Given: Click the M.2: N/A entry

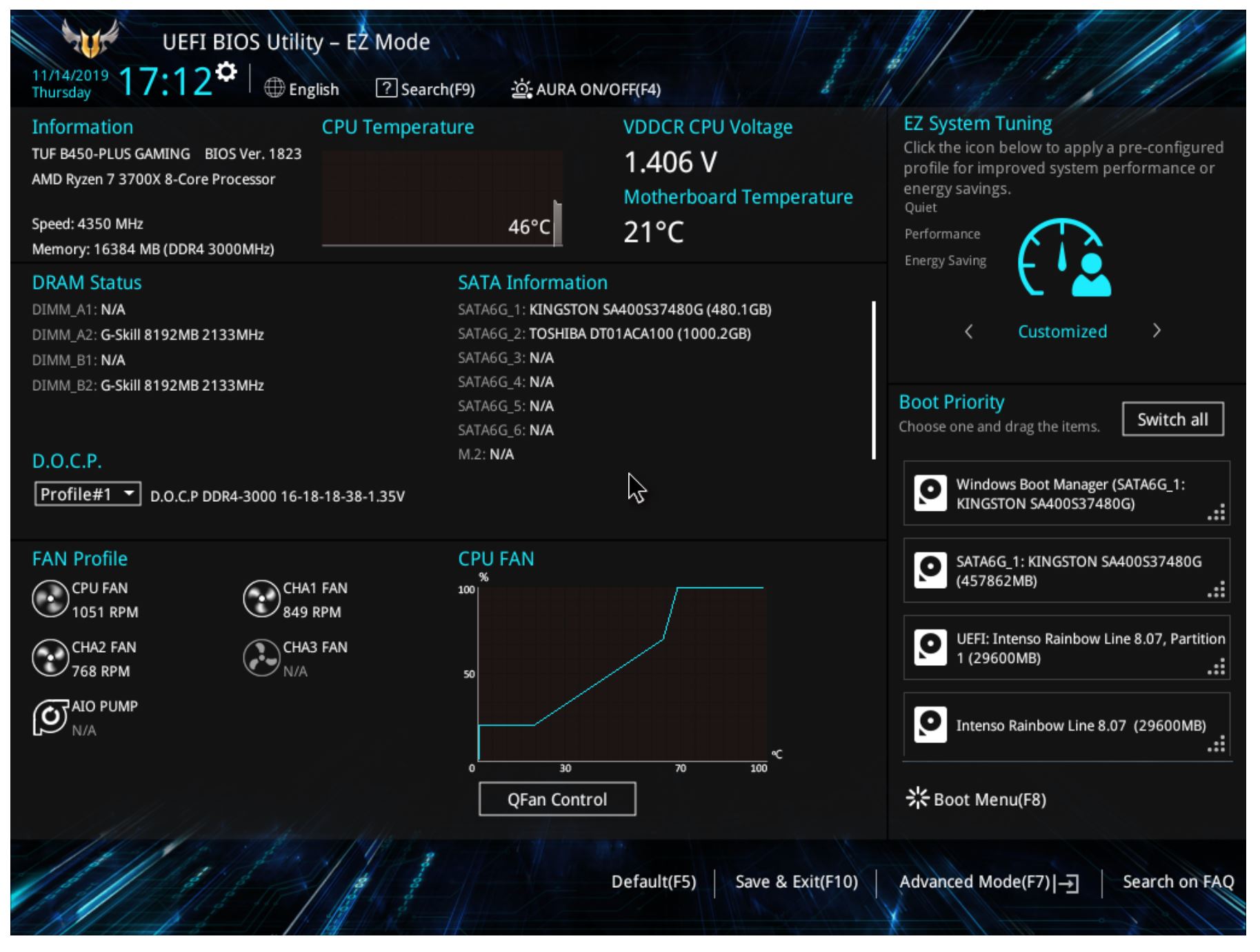Looking at the screenshot, I should point(486,454).
